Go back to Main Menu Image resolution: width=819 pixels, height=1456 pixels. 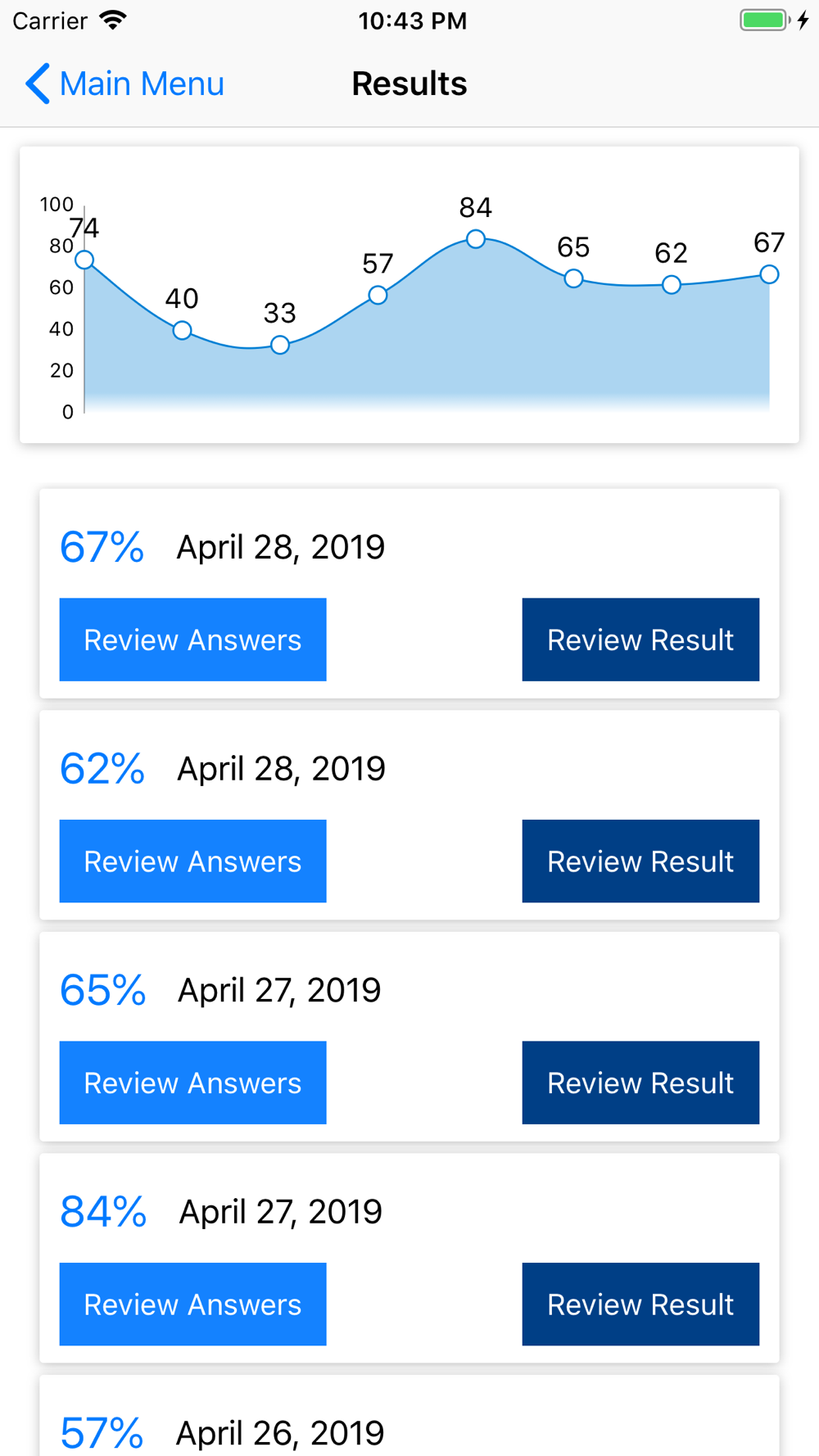point(124,84)
